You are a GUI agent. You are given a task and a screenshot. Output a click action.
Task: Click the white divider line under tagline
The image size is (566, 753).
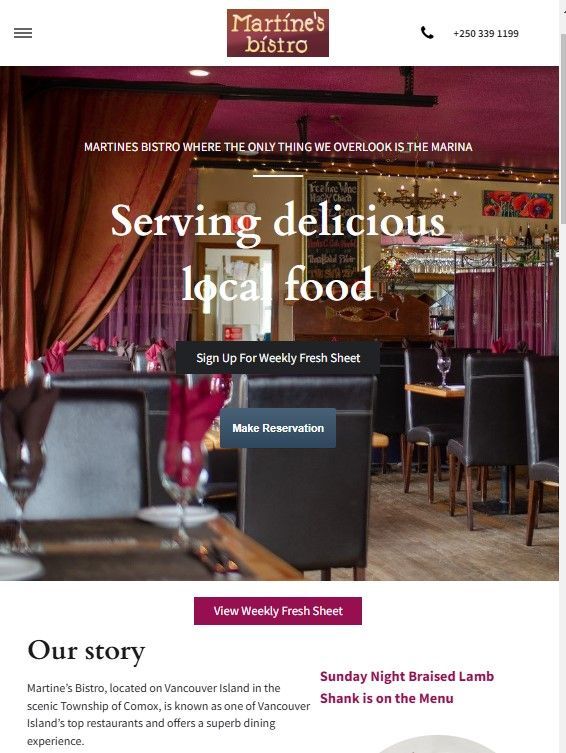[x=278, y=176]
